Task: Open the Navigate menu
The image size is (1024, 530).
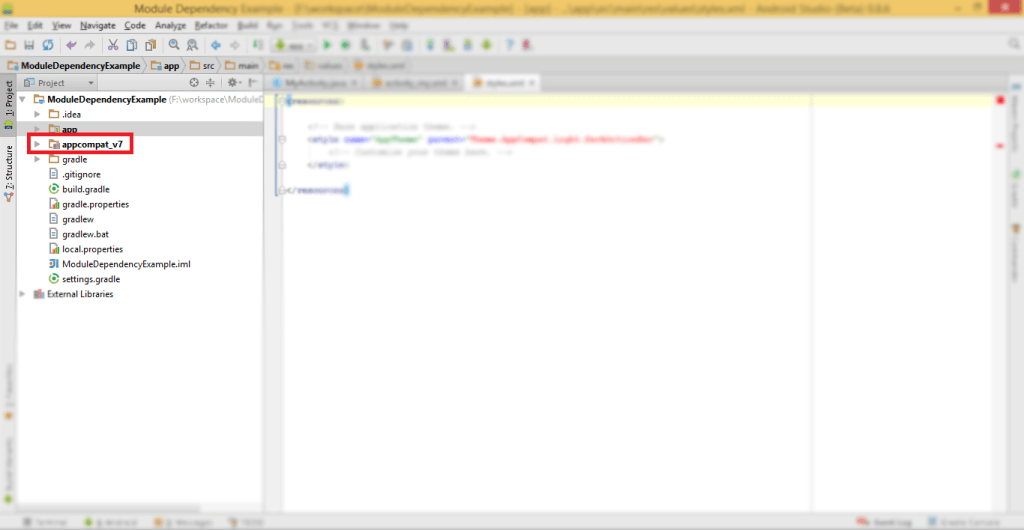Action: (x=98, y=25)
